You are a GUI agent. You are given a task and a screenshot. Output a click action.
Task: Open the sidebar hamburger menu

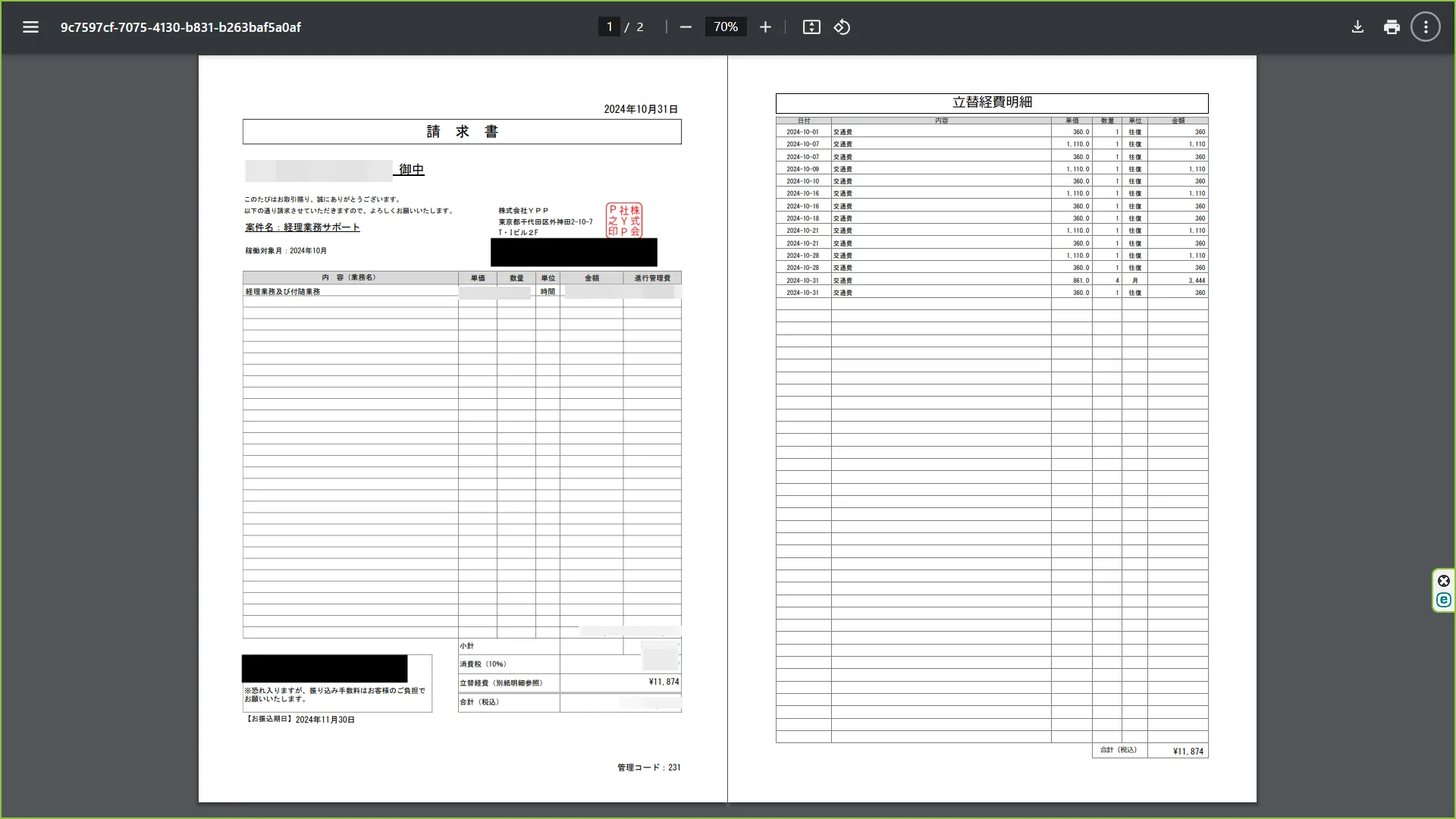click(x=30, y=27)
